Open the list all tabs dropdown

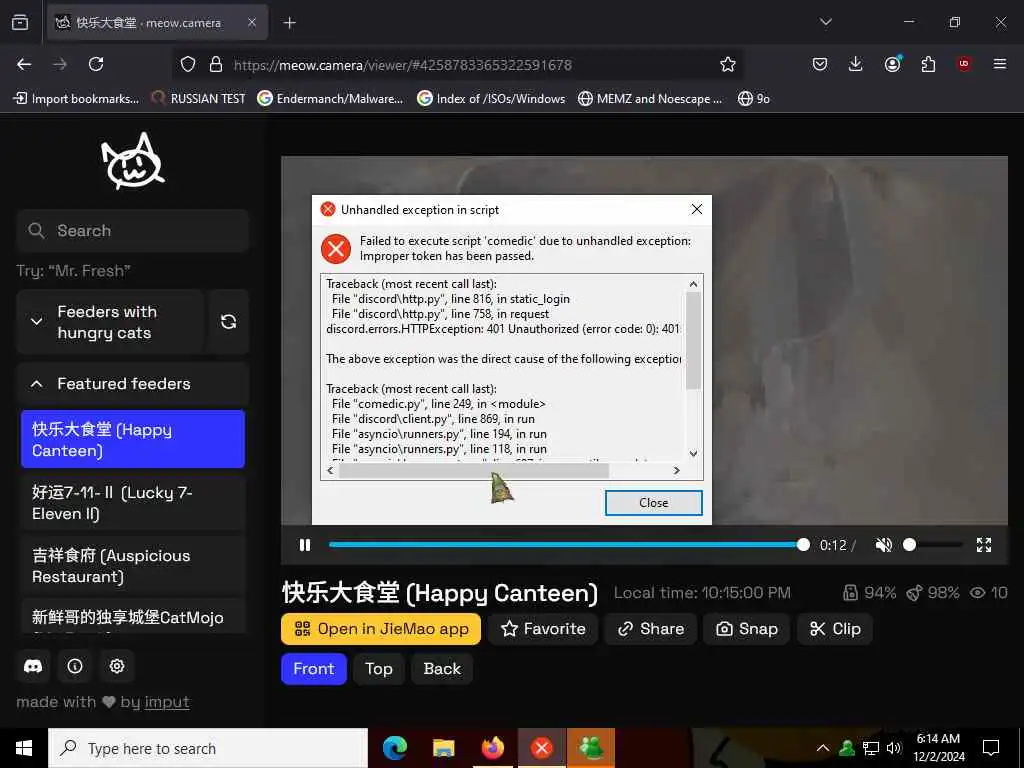[x=825, y=22]
